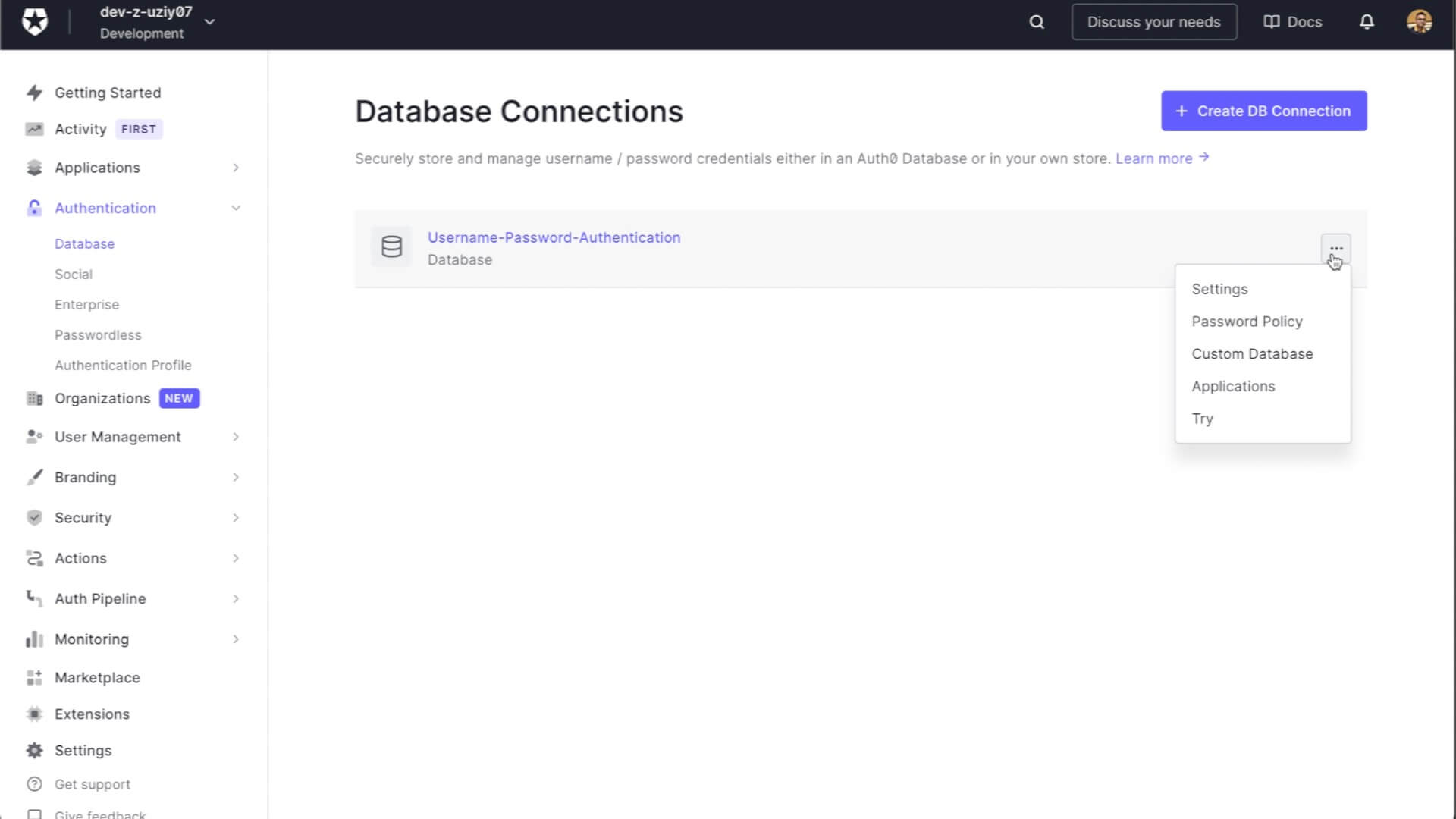Image resolution: width=1456 pixels, height=819 pixels.
Task: Expand the Applications sidebar section
Action: (236, 168)
